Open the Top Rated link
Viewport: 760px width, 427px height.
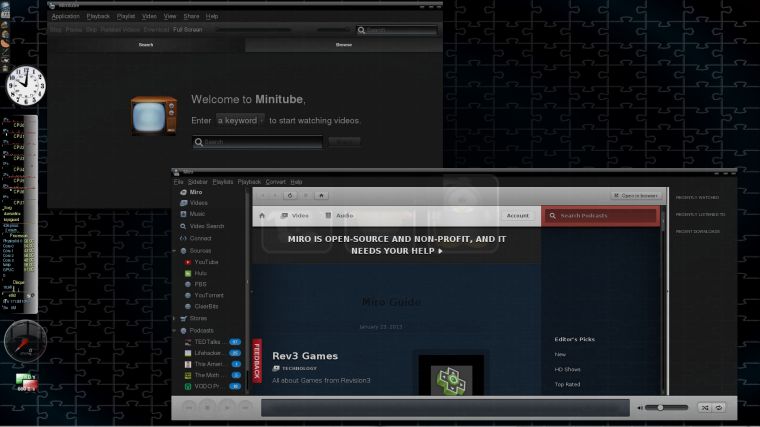click(x=567, y=384)
